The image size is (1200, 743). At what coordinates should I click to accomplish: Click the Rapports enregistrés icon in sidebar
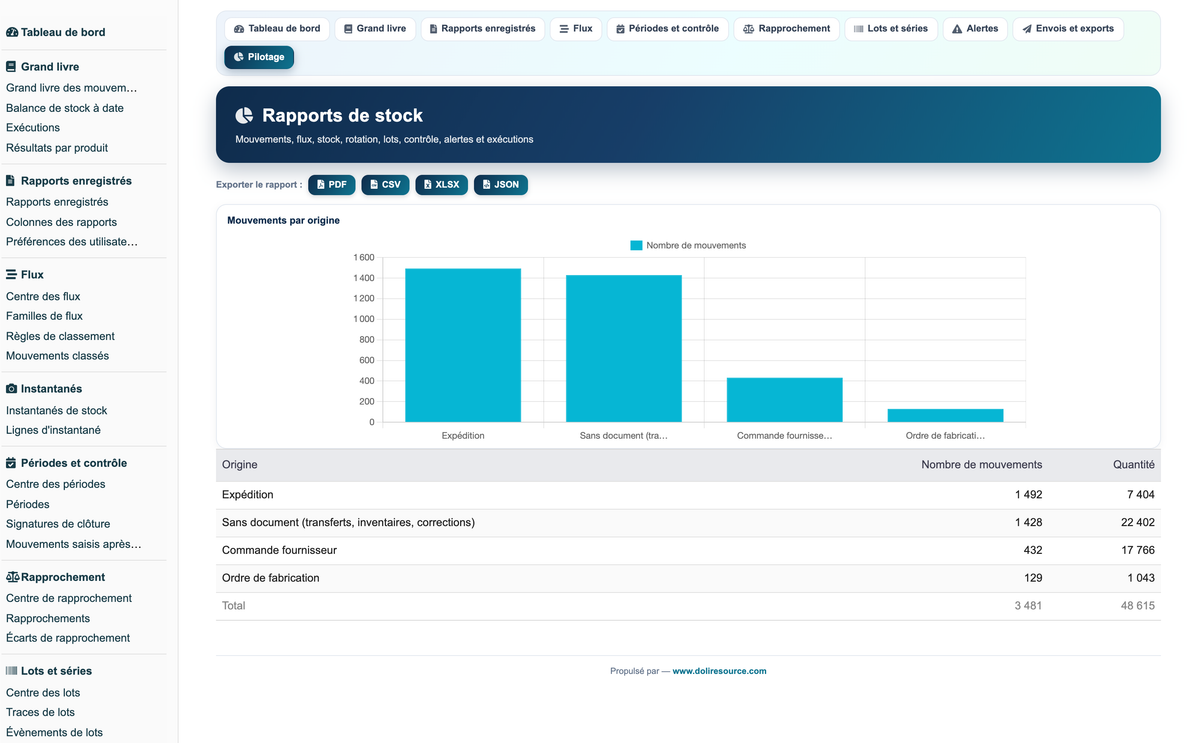pyautogui.click(x=11, y=181)
